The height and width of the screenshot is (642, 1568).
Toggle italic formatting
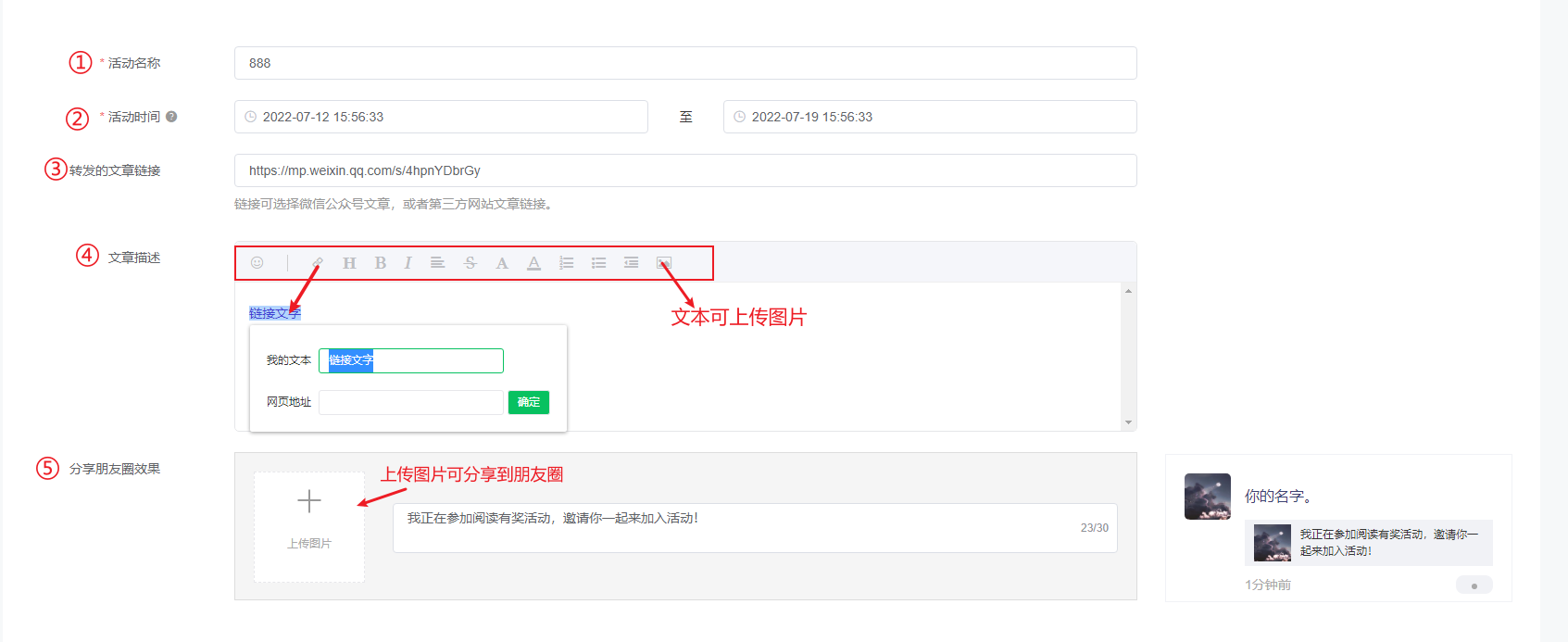408,263
